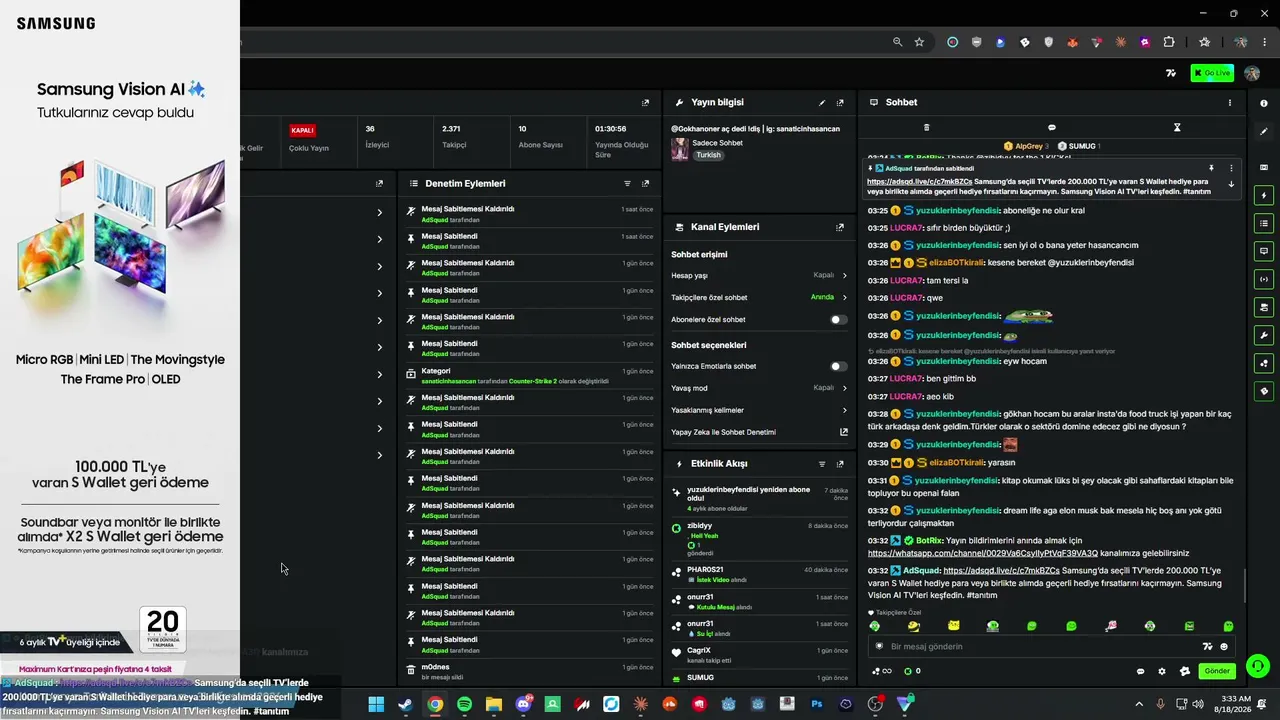Viewport: 1280px width, 720px height.
Task: Toggle the wrench panel icon in sidebar
Action: 1264,335
